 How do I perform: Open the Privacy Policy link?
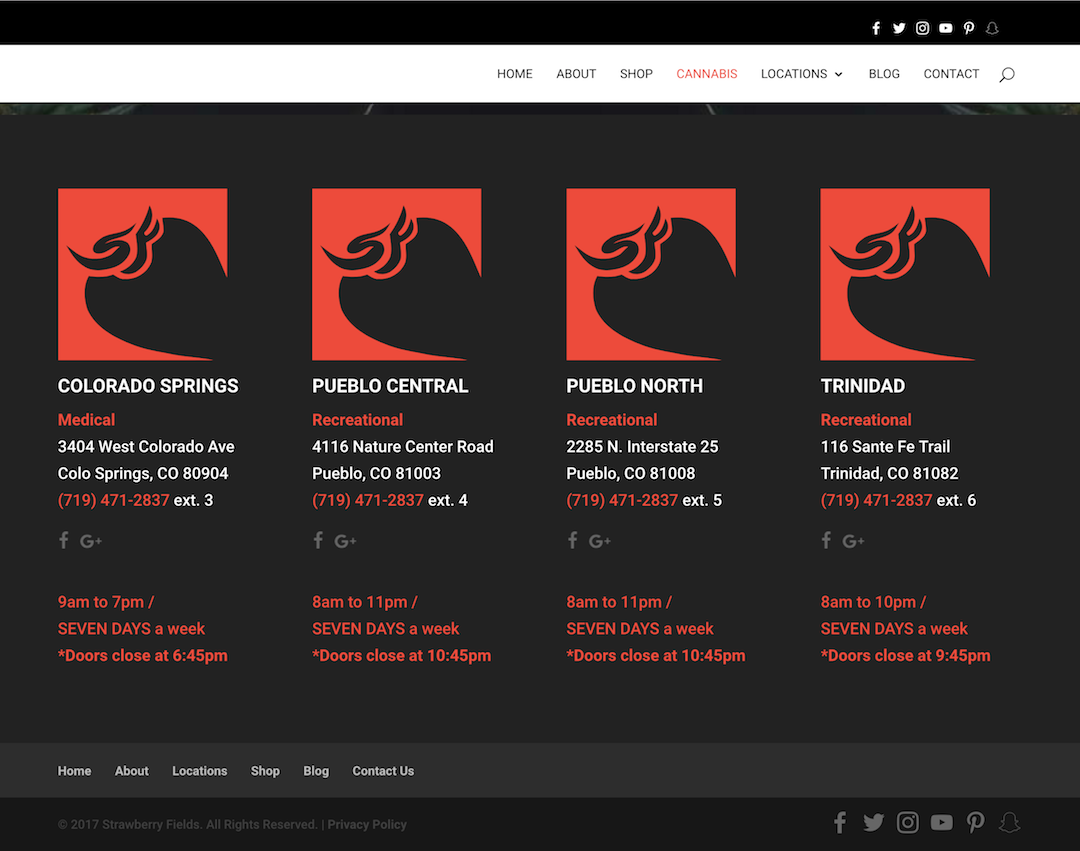point(367,825)
